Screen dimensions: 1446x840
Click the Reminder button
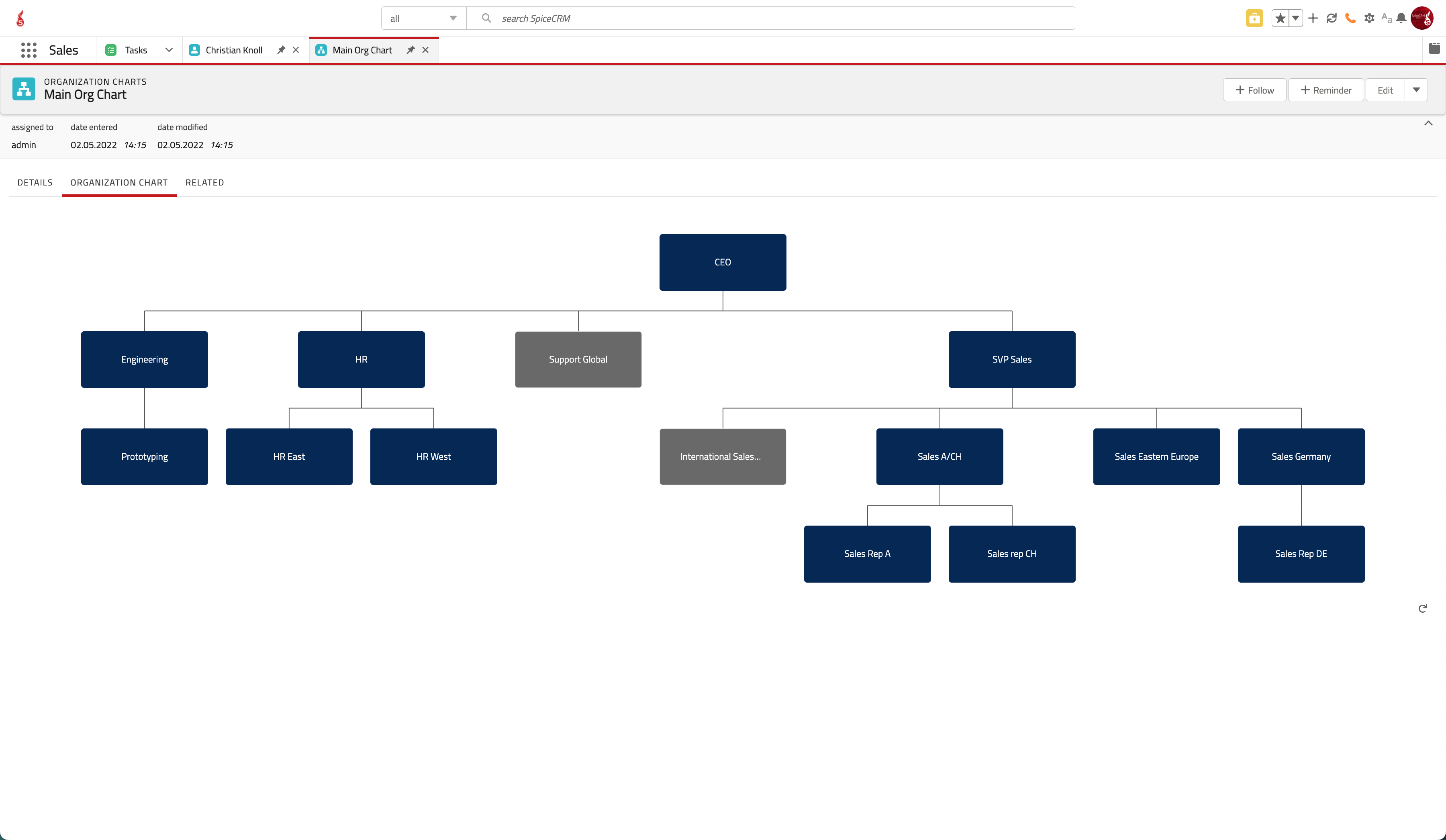click(1326, 90)
